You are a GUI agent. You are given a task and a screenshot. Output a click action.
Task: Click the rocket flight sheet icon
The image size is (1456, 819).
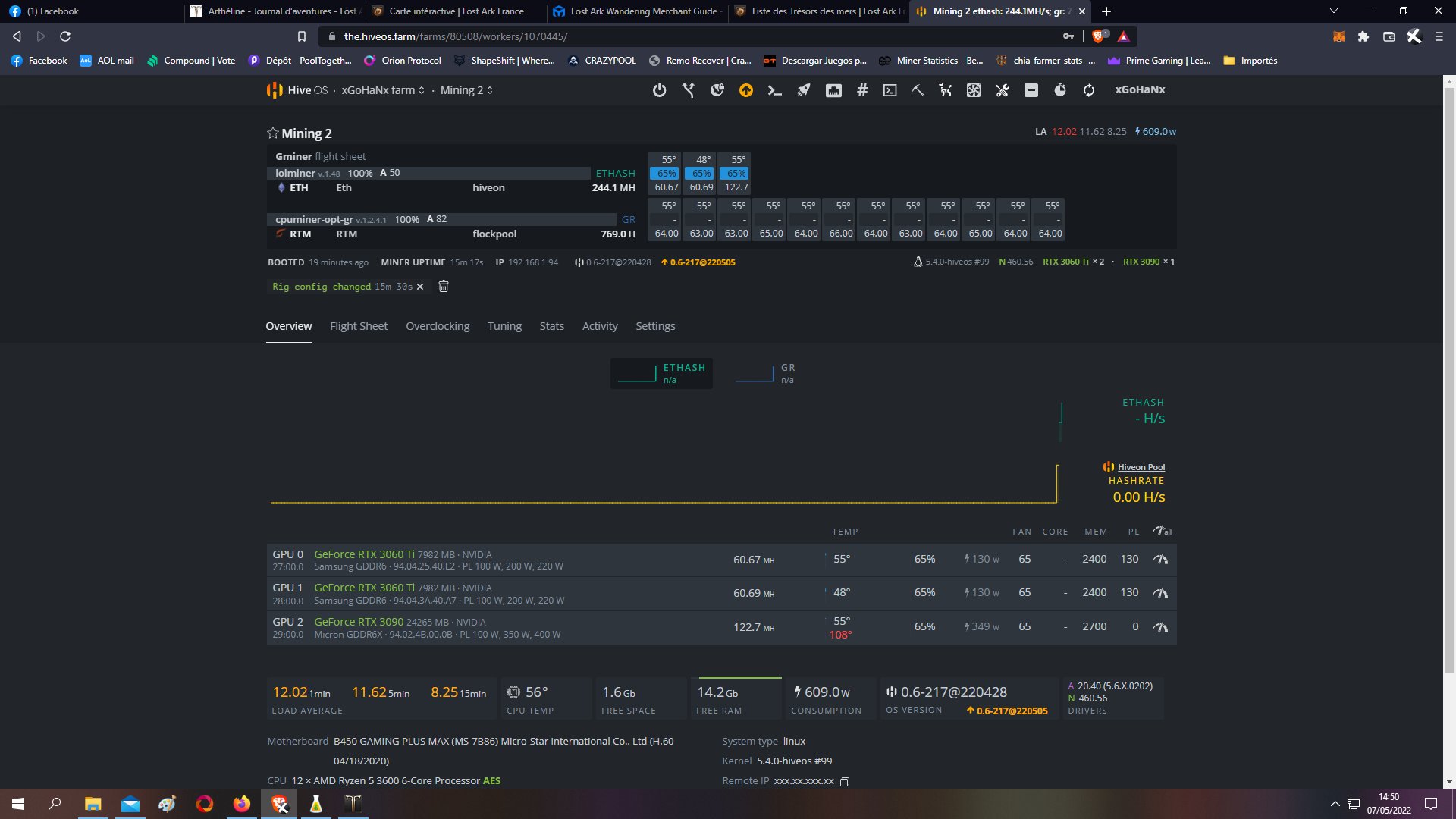[803, 90]
